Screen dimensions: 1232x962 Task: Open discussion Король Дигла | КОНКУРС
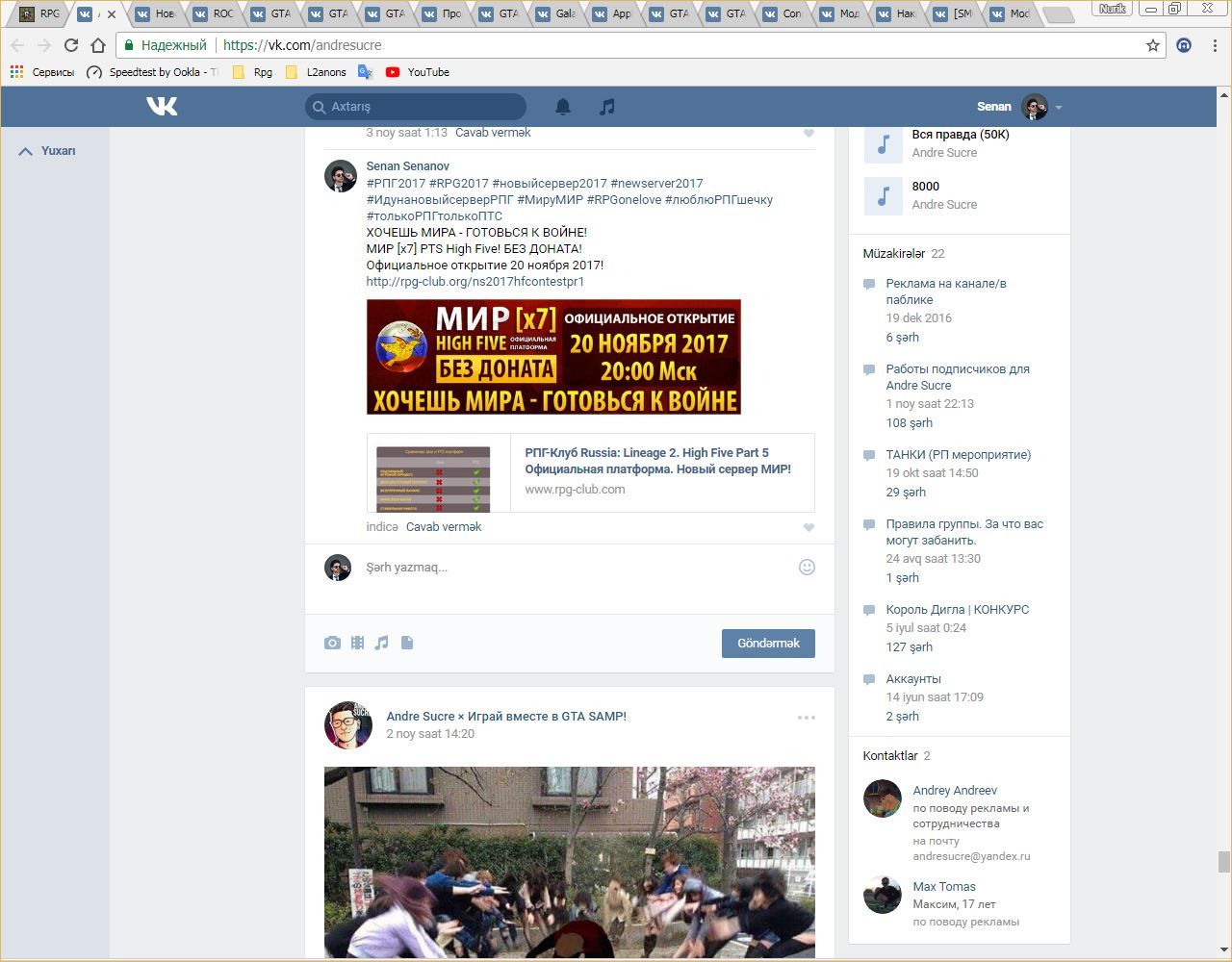[958, 610]
